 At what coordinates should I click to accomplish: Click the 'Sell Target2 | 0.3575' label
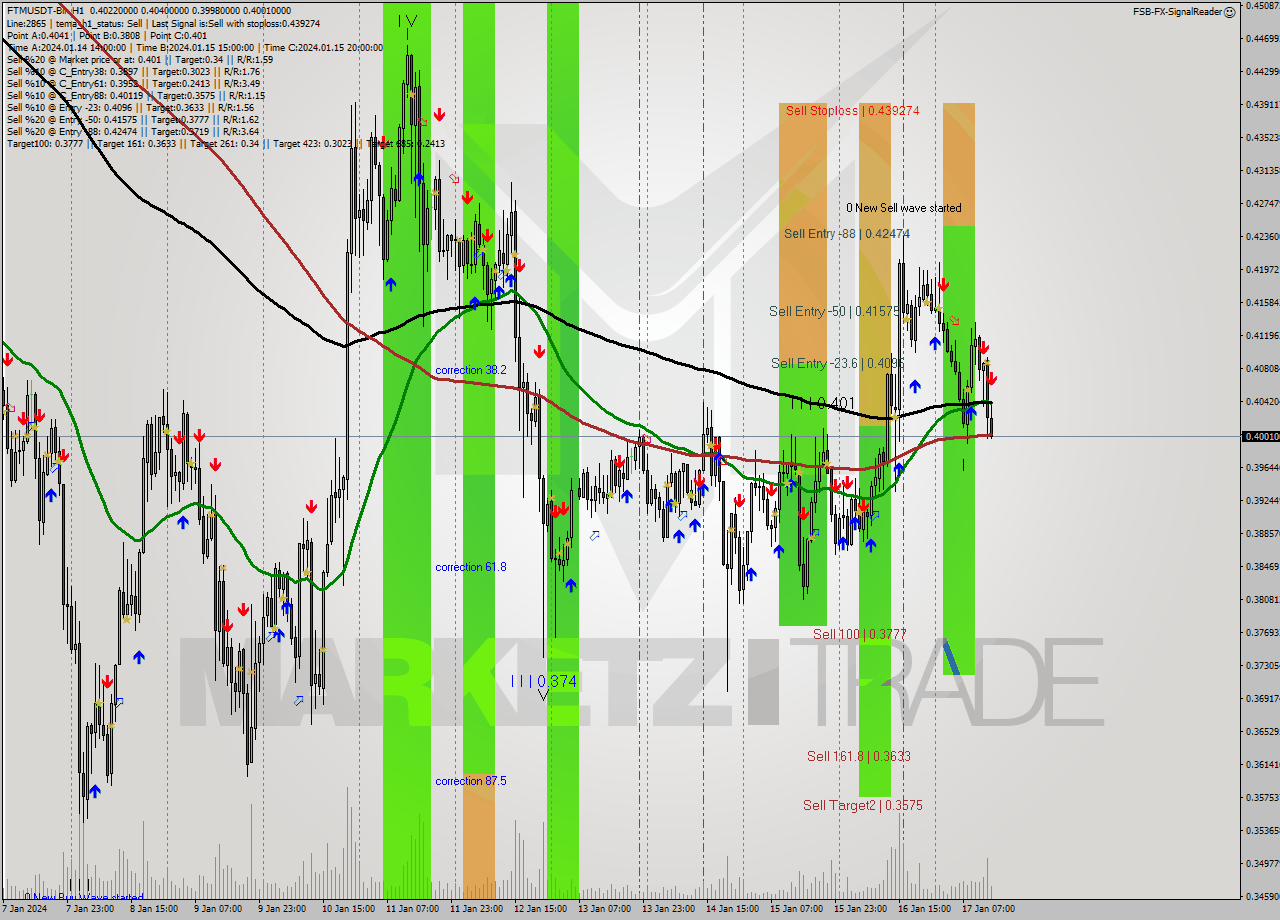point(862,805)
